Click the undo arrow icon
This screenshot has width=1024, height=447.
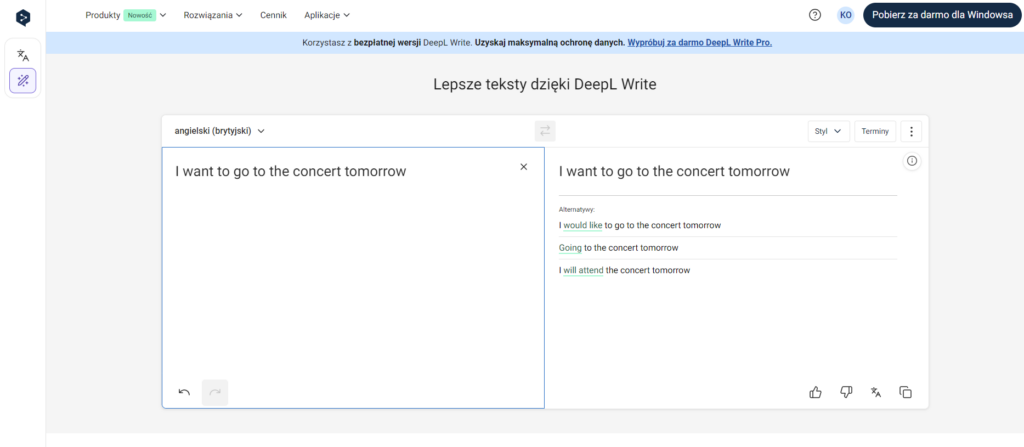click(184, 392)
